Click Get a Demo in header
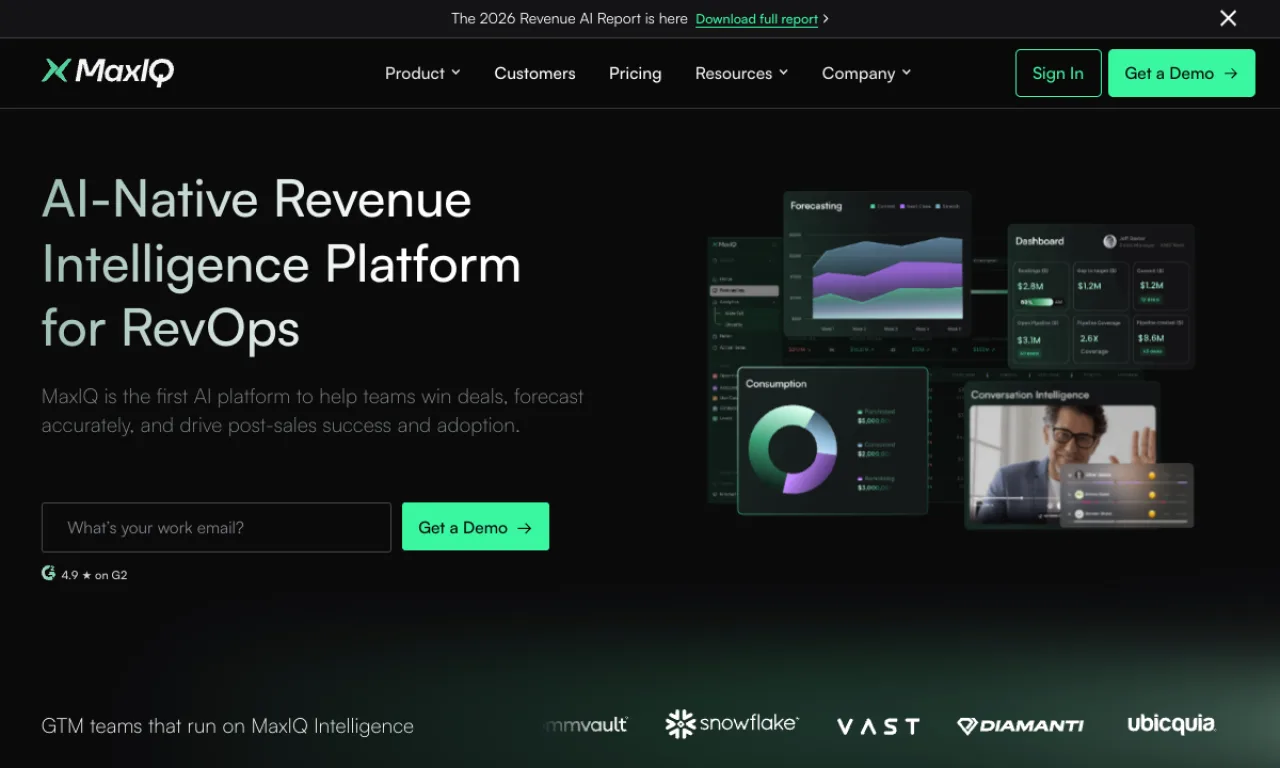The image size is (1280, 768). point(1181,73)
